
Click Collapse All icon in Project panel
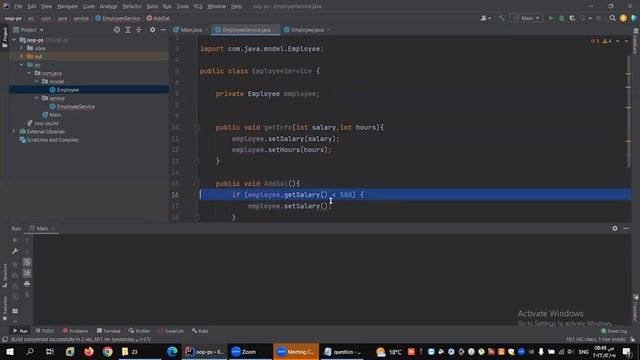[139, 30]
